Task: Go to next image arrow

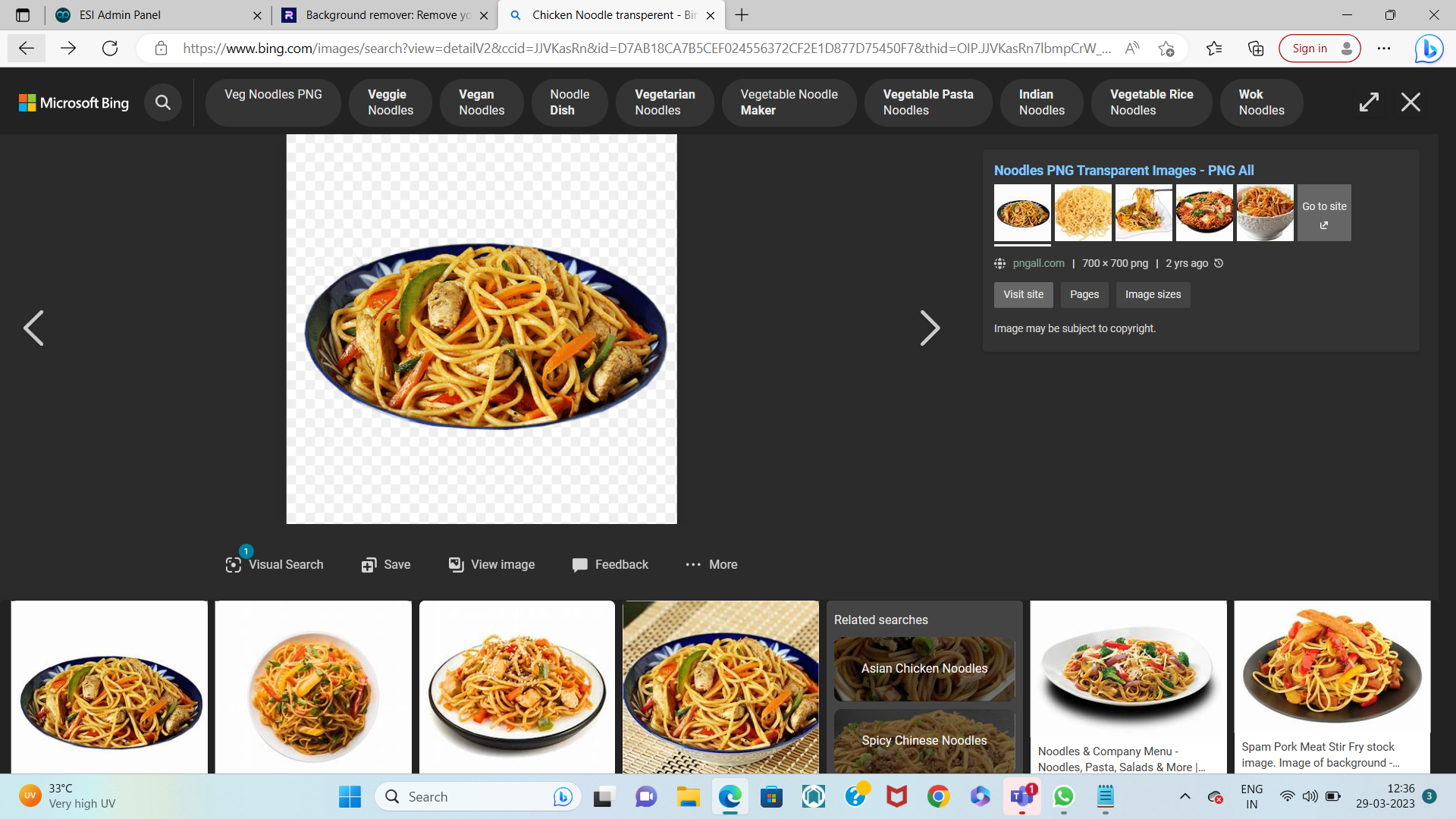Action: pyautogui.click(x=930, y=328)
